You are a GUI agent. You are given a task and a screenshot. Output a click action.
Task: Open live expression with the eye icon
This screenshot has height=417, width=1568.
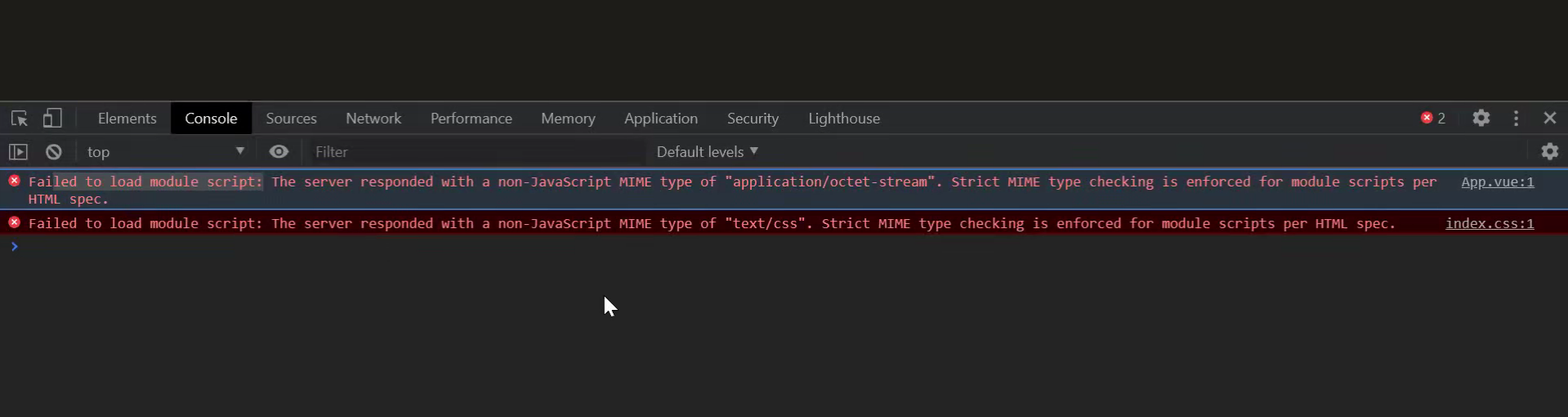(x=279, y=152)
